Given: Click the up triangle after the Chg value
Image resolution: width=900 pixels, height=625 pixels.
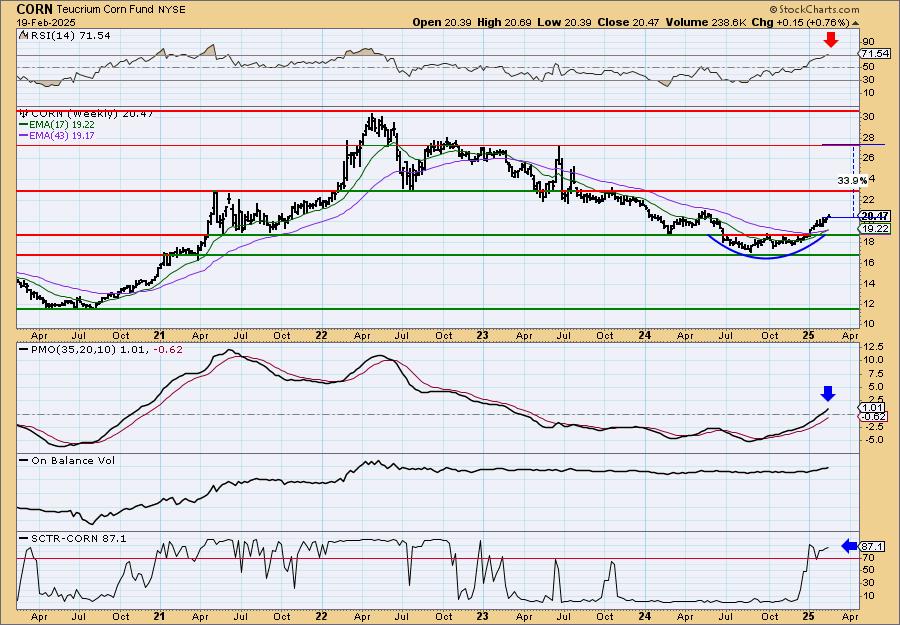Looking at the screenshot, I should [856, 23].
